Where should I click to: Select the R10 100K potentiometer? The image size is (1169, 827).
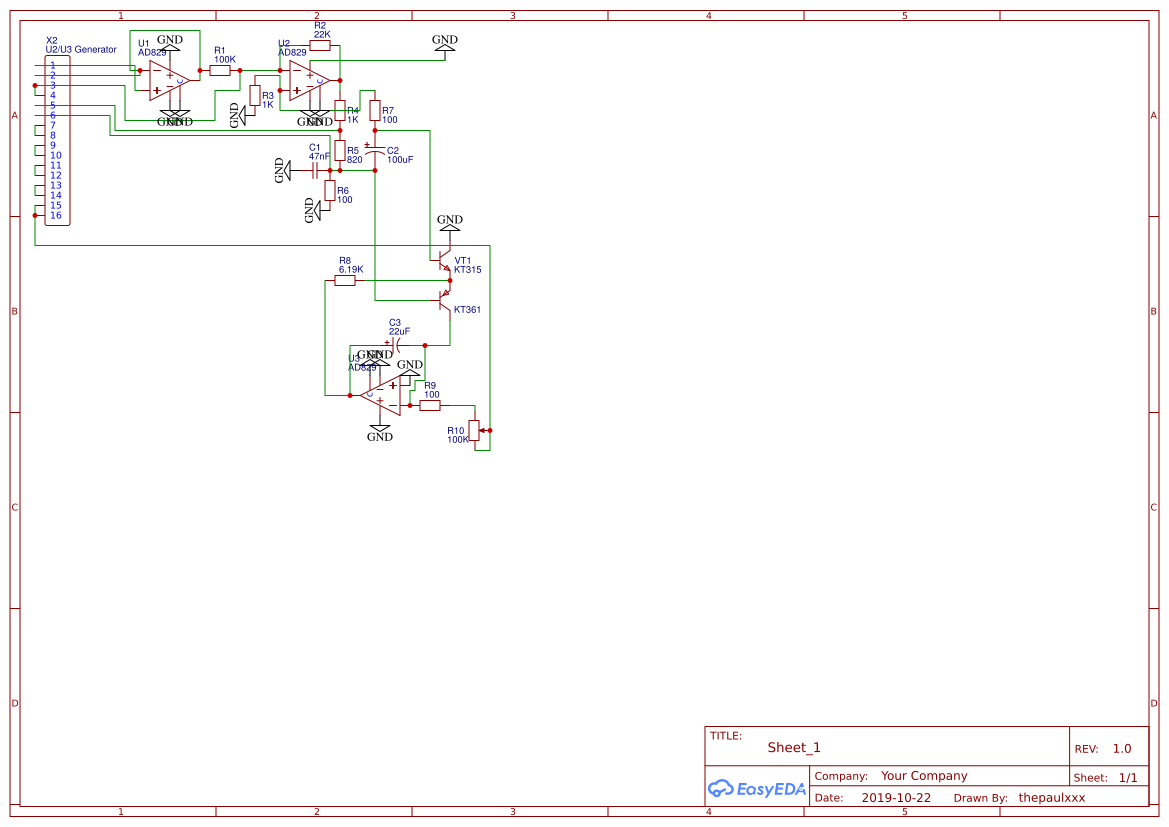click(475, 432)
